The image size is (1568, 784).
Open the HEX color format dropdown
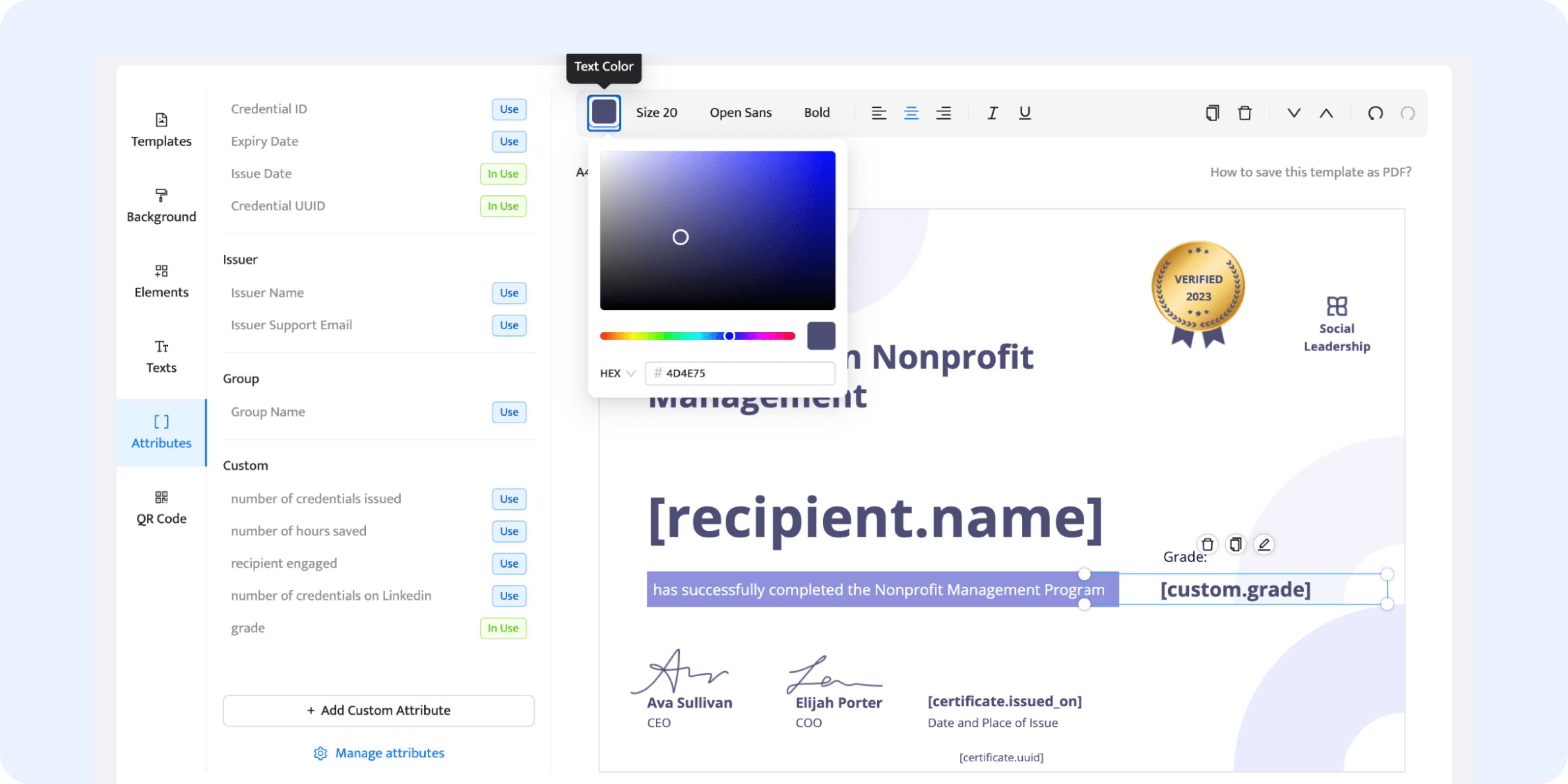[617, 373]
